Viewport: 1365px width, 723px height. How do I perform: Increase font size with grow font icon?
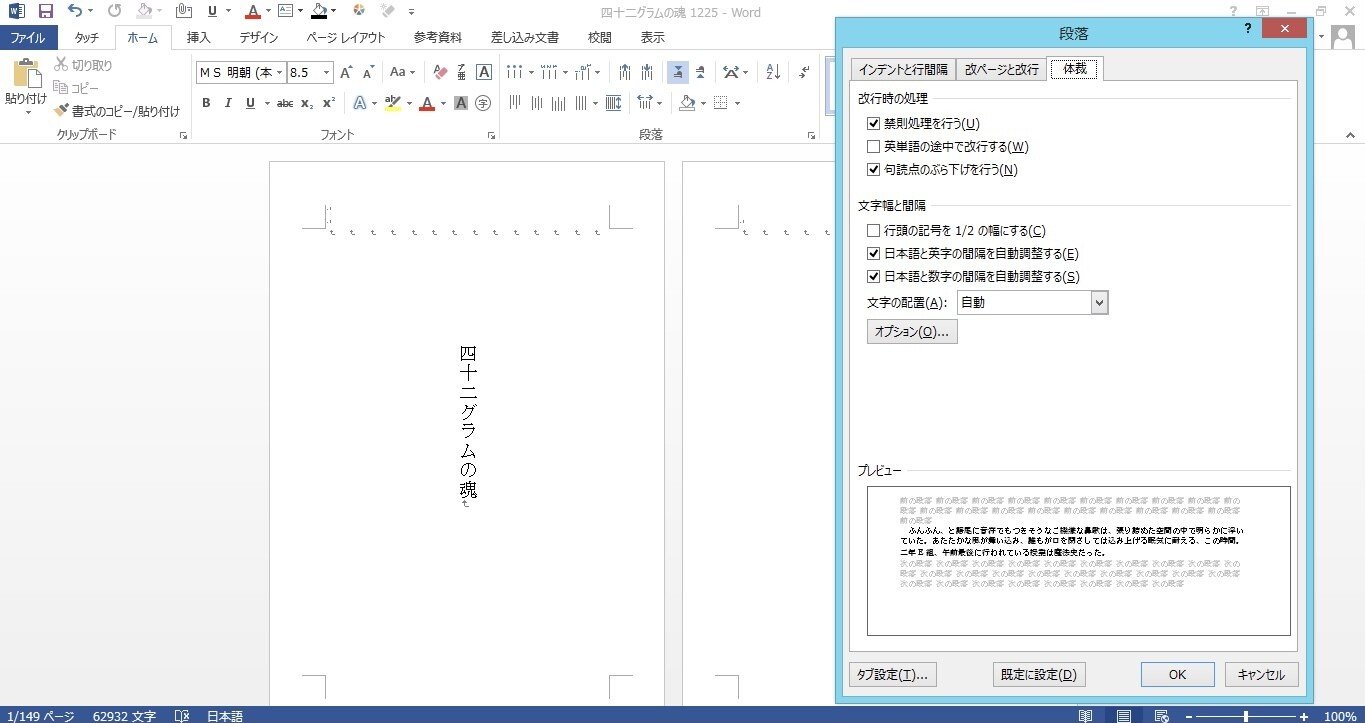click(x=346, y=72)
